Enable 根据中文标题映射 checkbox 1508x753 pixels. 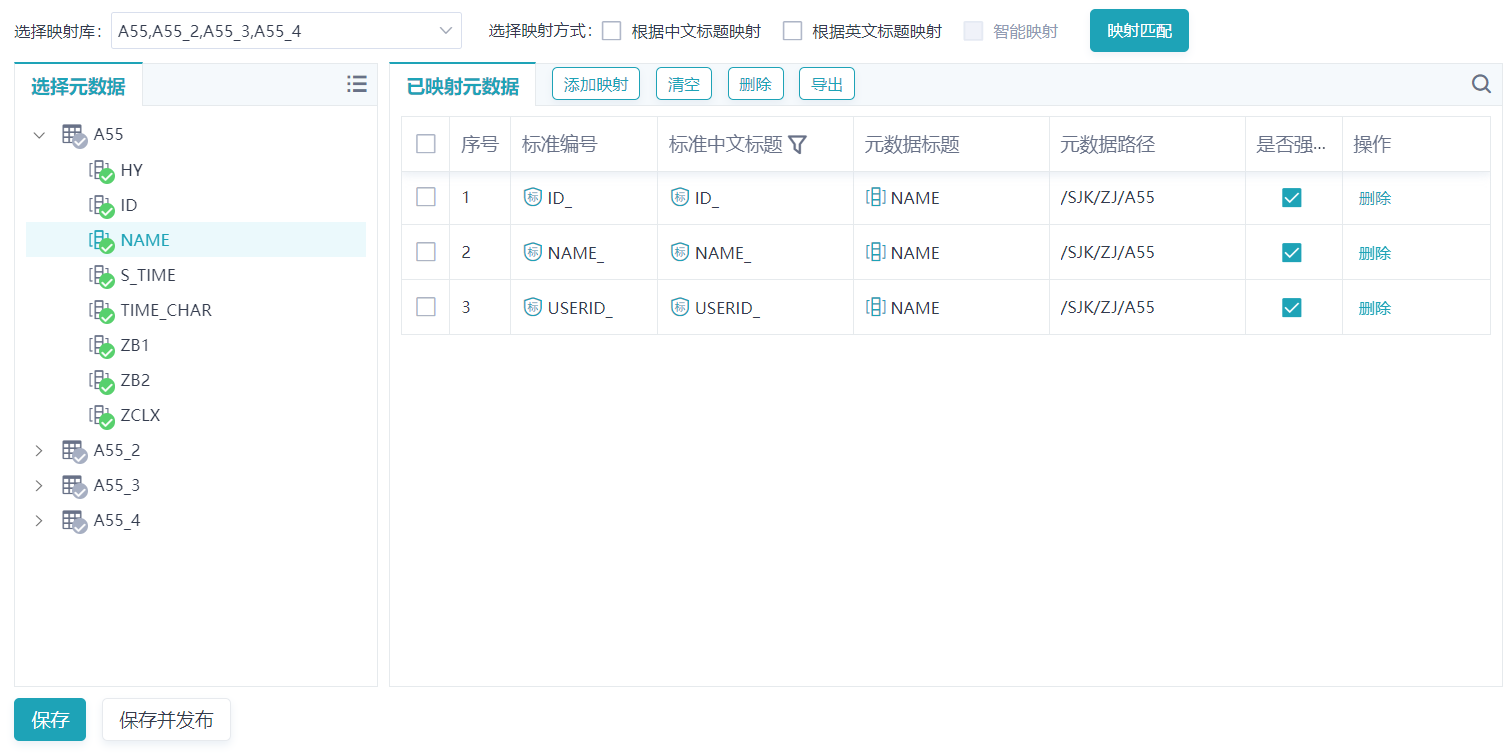pos(612,31)
